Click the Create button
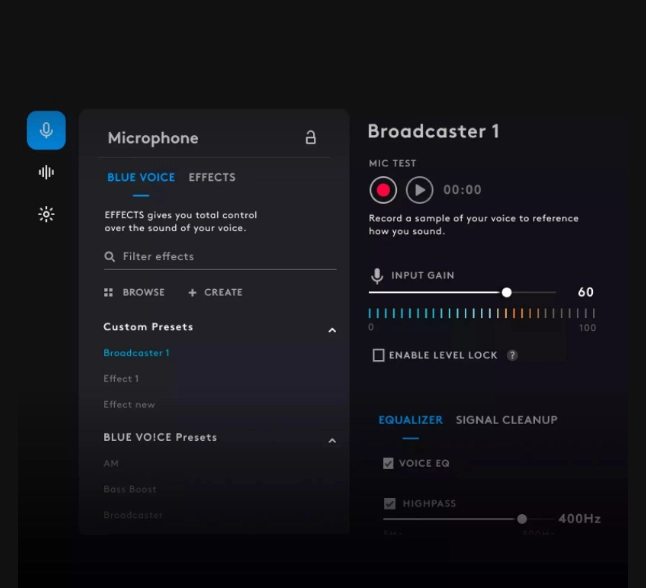This screenshot has width=646, height=588. (x=215, y=292)
